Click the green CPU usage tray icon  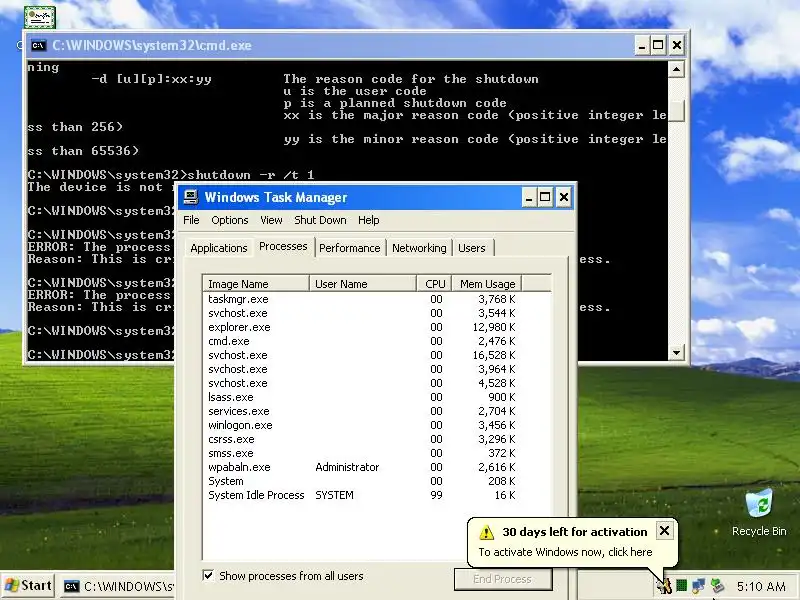point(681,586)
